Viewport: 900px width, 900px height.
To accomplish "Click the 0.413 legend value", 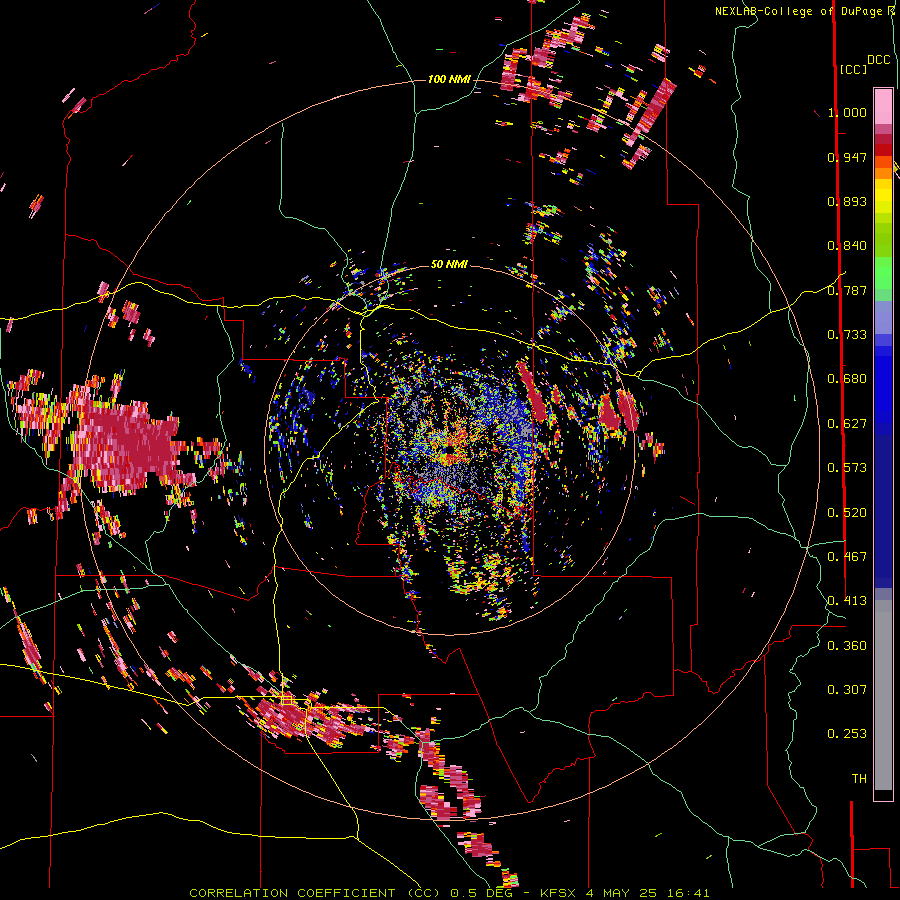I will (x=847, y=601).
